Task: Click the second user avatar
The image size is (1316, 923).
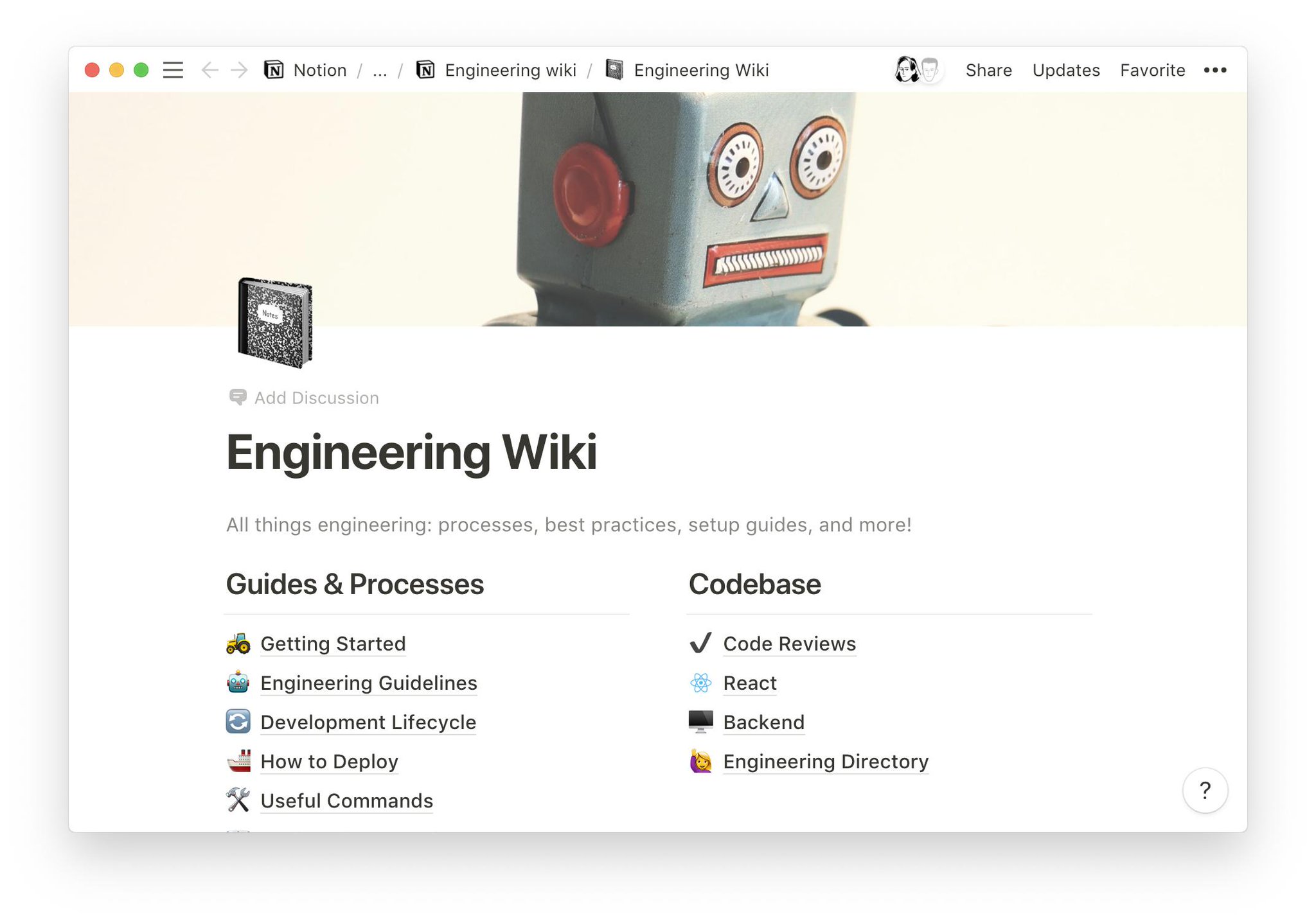Action: click(x=930, y=70)
